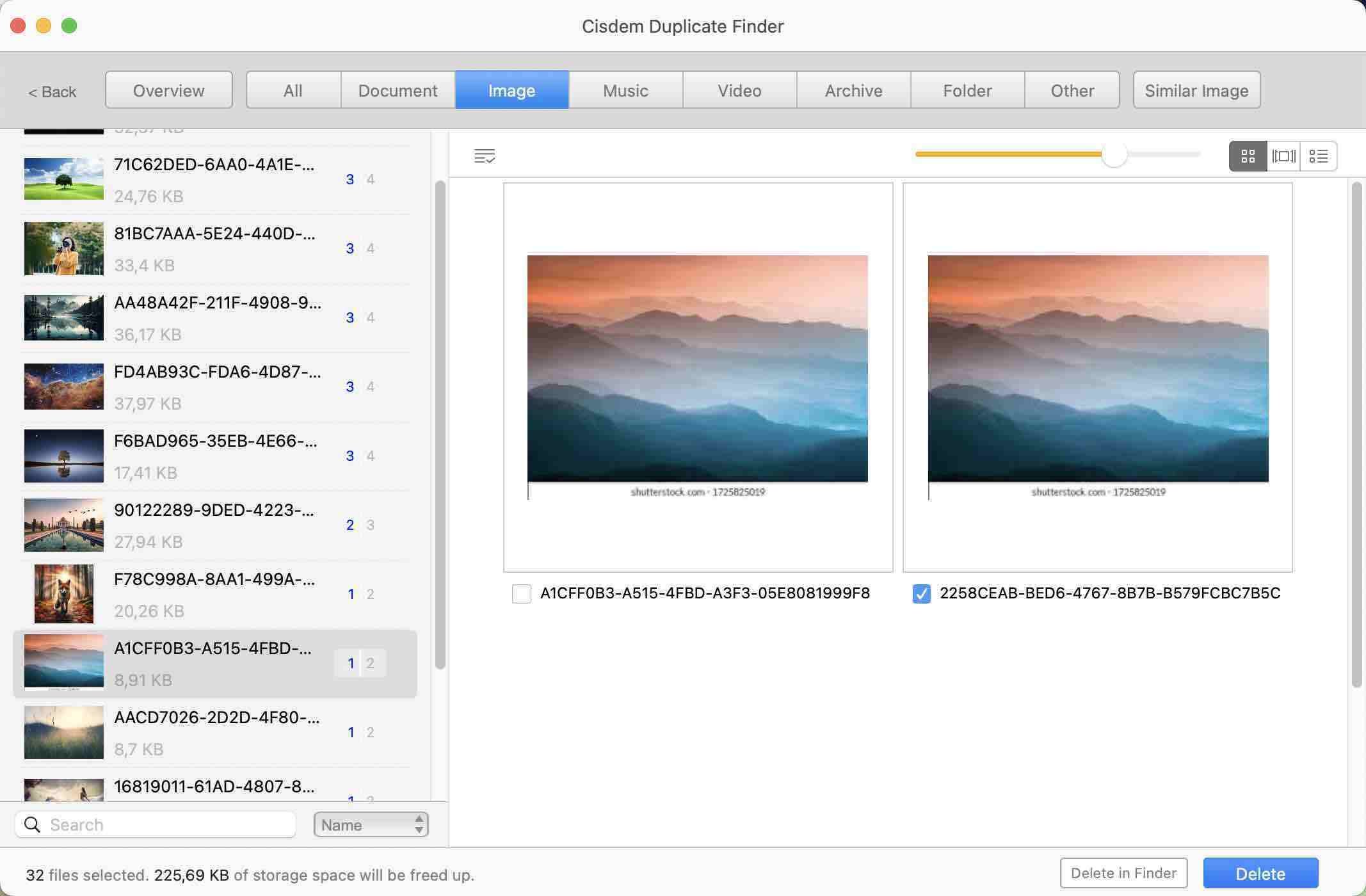The image size is (1366, 896).
Task: Check the A1CFF0B3 image checkbox
Action: pyautogui.click(x=521, y=593)
